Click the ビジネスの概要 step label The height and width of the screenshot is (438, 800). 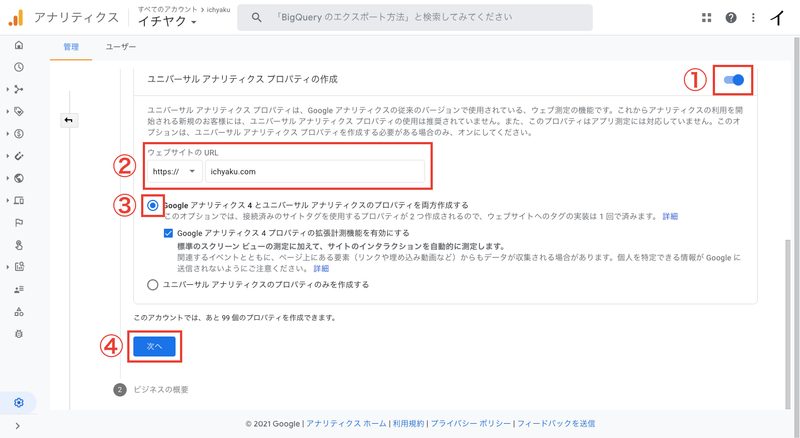(161, 390)
